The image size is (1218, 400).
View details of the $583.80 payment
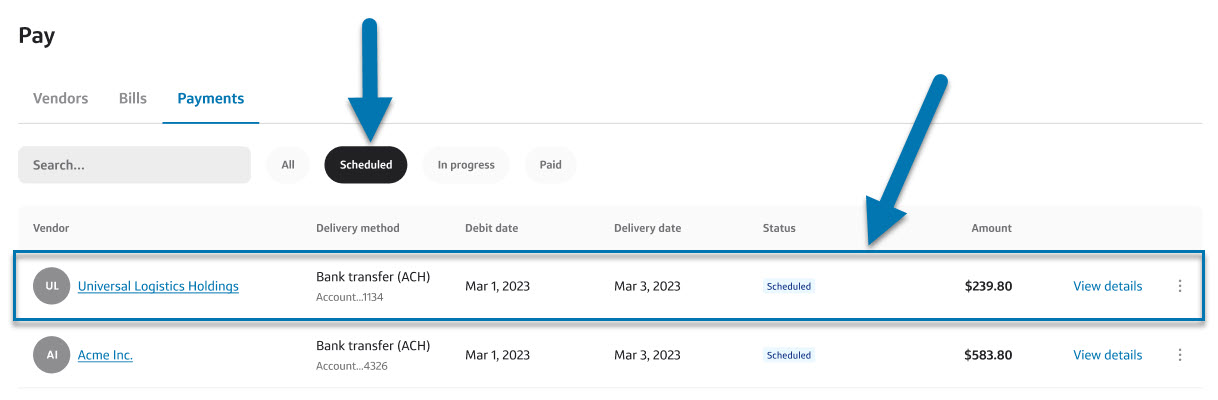[1107, 355]
